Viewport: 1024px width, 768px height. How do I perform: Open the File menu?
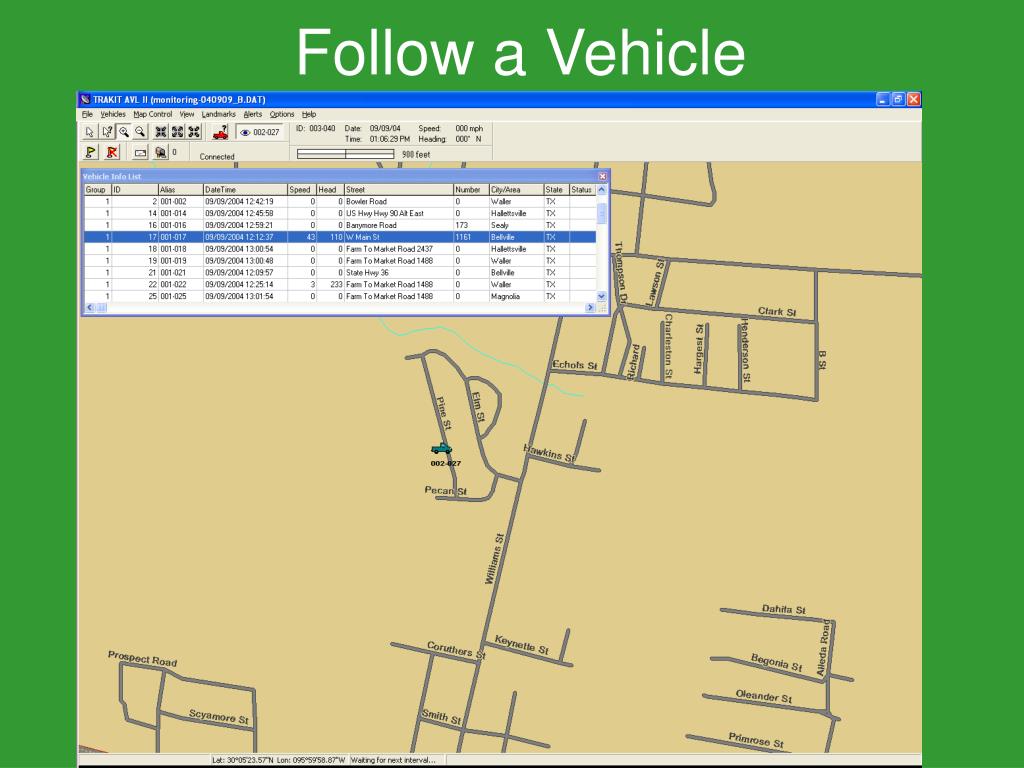pos(88,114)
